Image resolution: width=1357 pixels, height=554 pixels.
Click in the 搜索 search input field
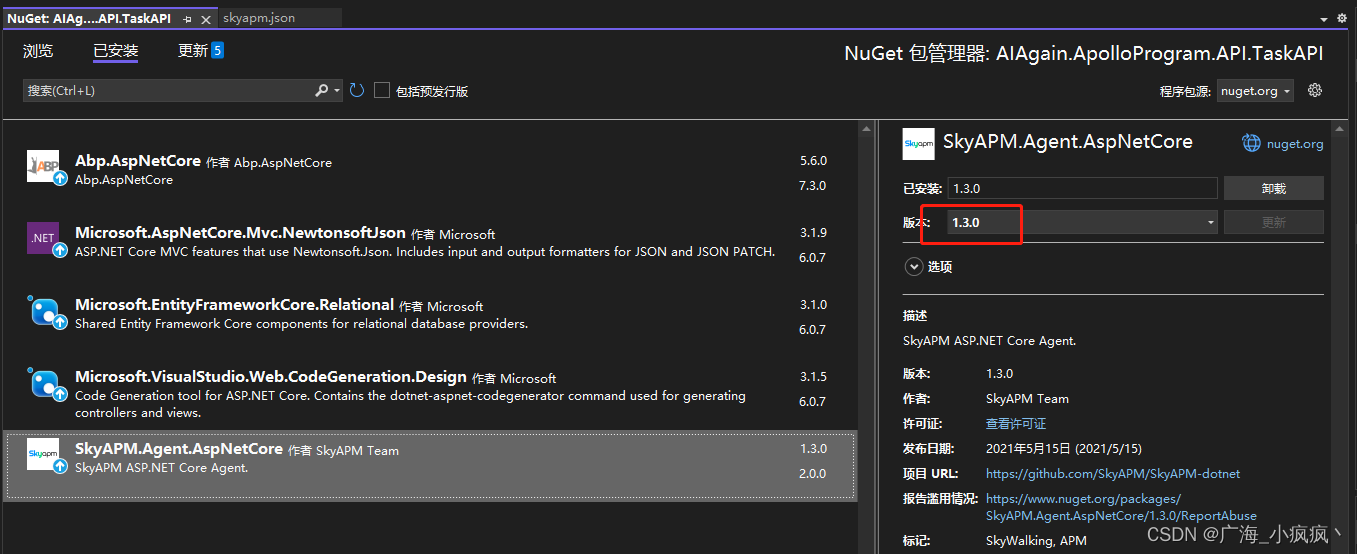pyautogui.click(x=165, y=90)
